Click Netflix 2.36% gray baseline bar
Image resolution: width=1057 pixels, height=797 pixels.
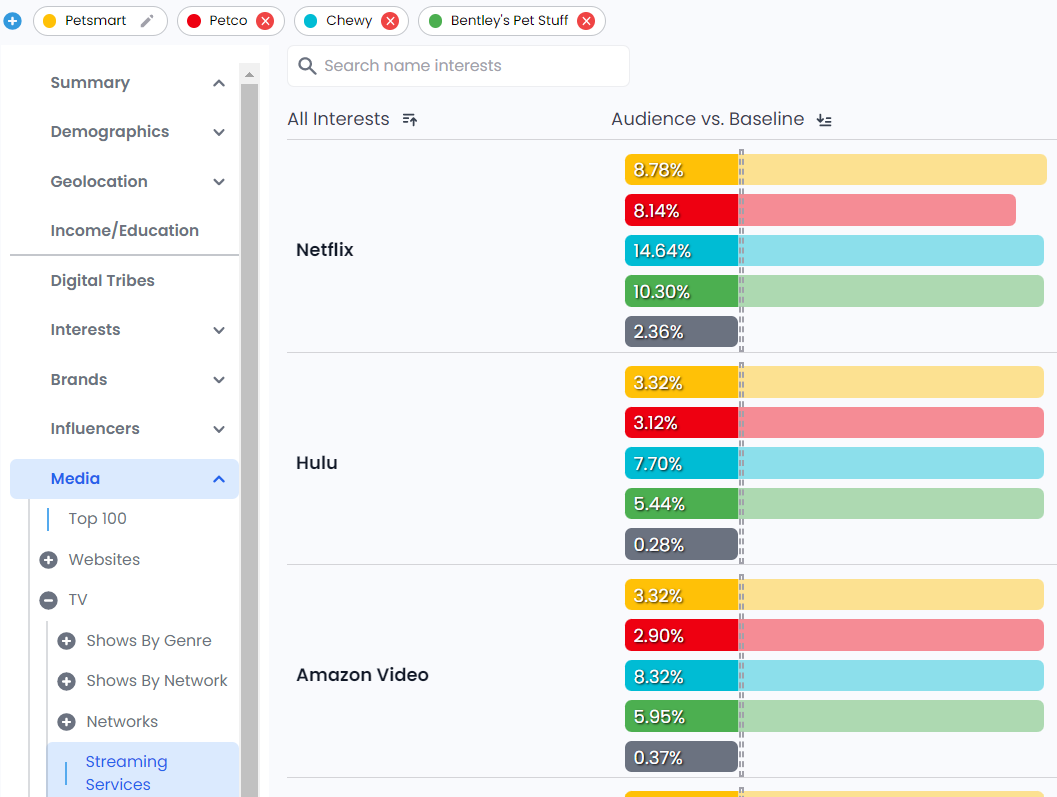682,332
